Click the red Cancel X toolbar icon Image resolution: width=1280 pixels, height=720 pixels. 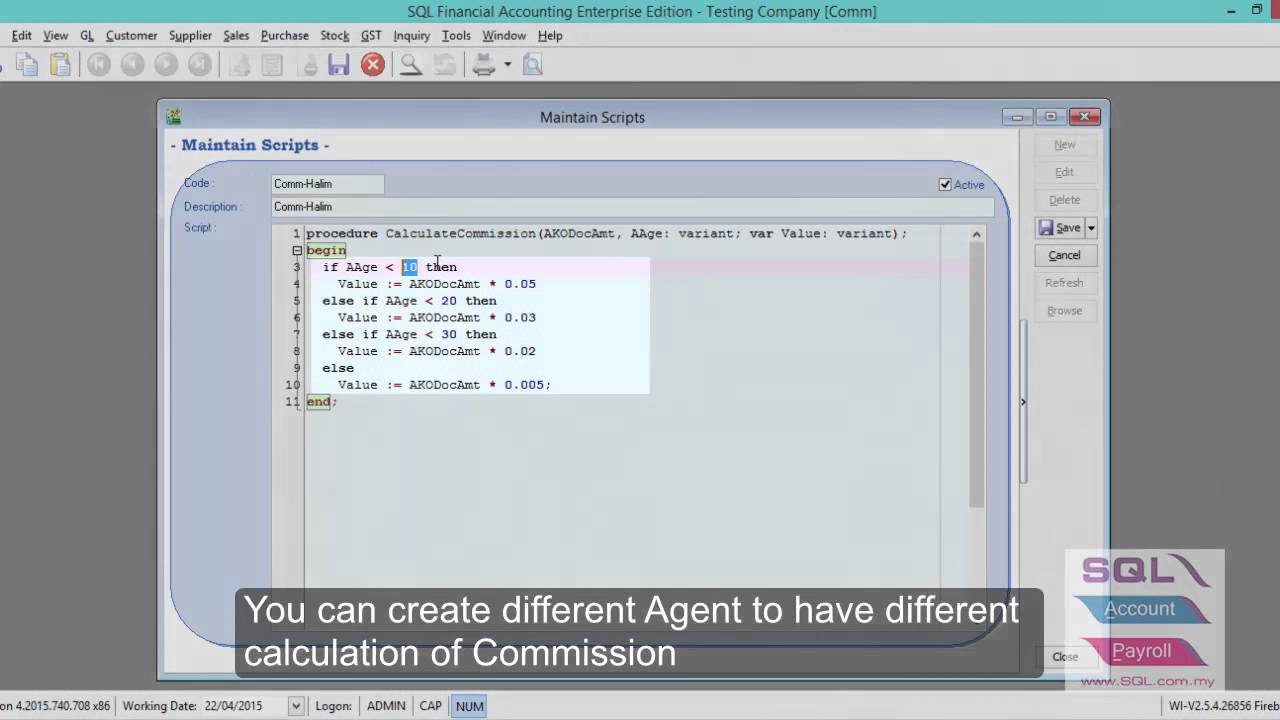pos(373,65)
